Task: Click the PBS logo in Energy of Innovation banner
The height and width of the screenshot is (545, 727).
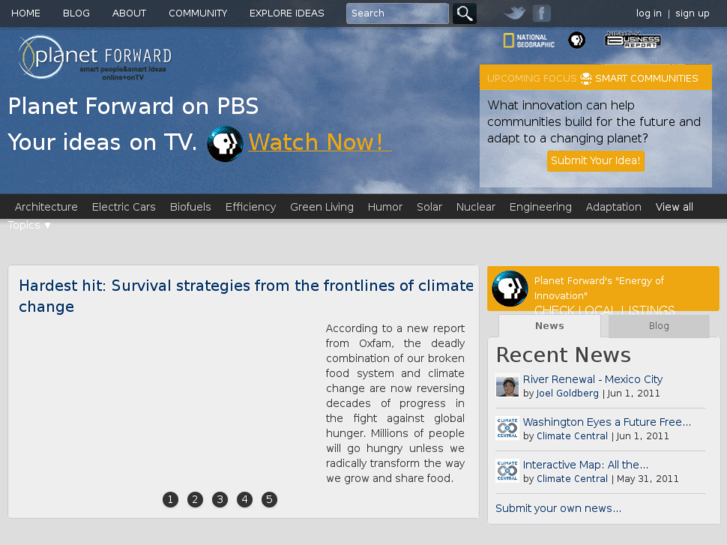Action: point(510,289)
